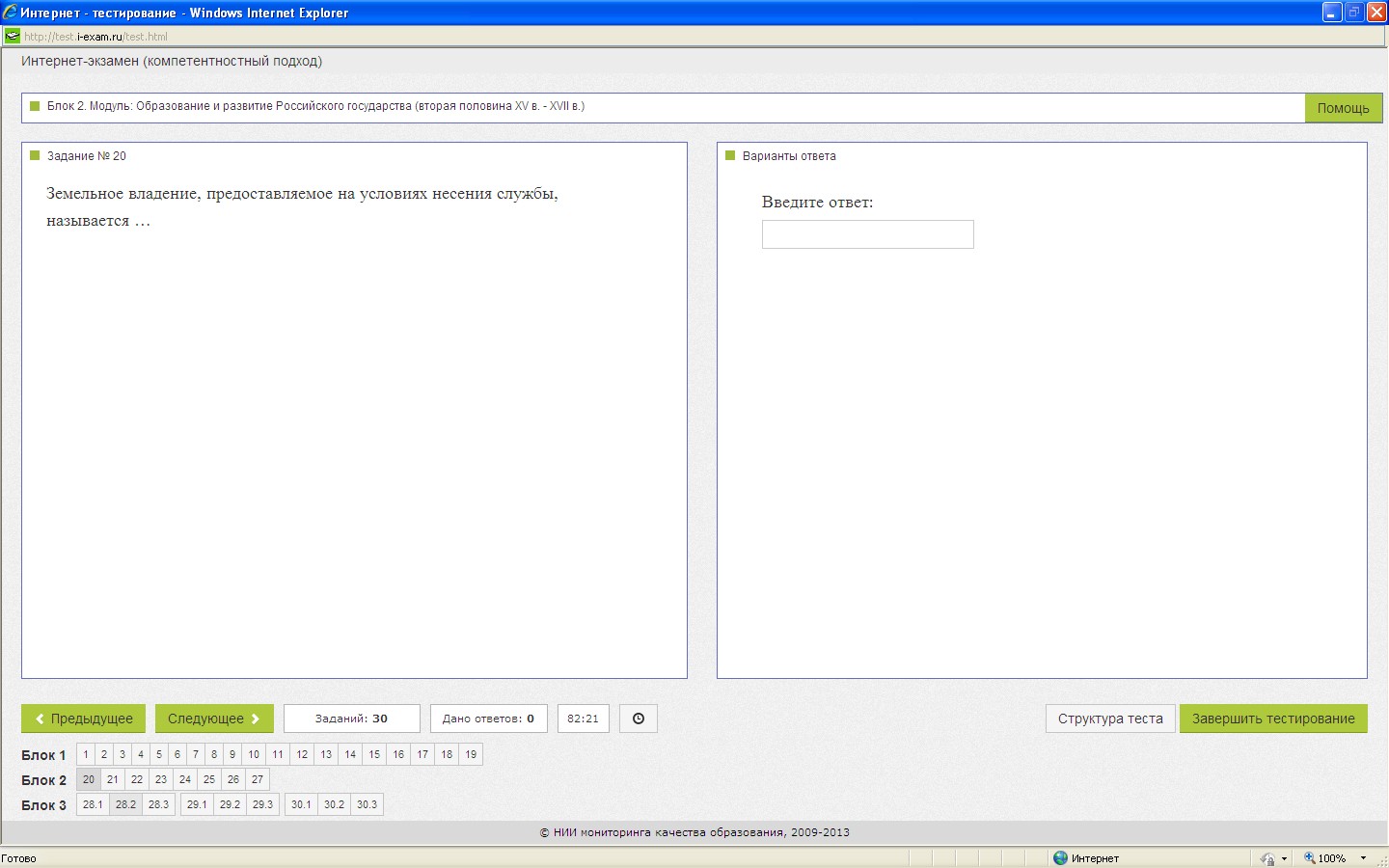Select task 29.1 in Блок 3
This screenshot has height=868, width=1389.
[197, 804]
